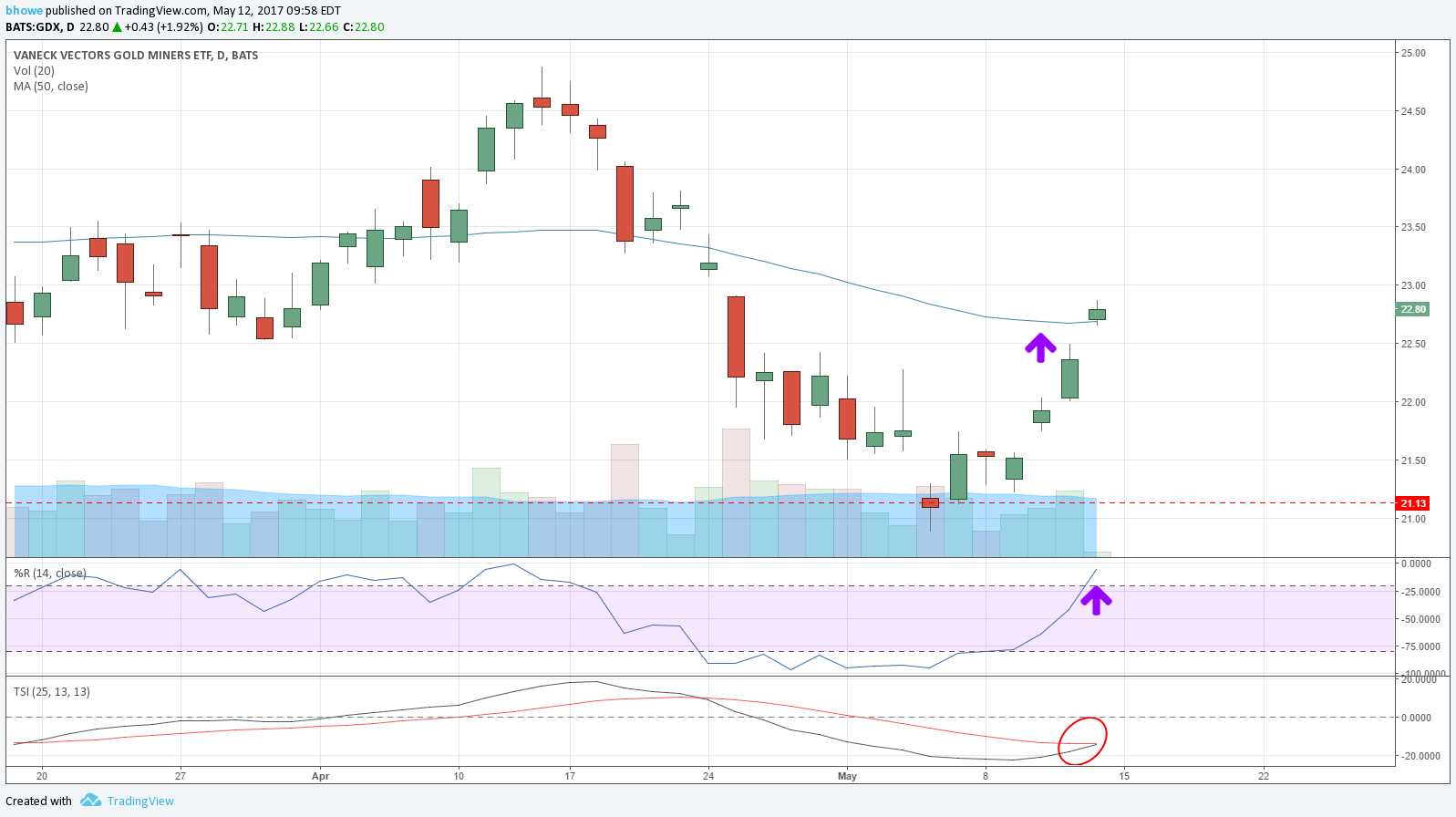This screenshot has height=817, width=1456.
Task: Select the BATS:GDX, D symbol text
Action: pos(40,27)
